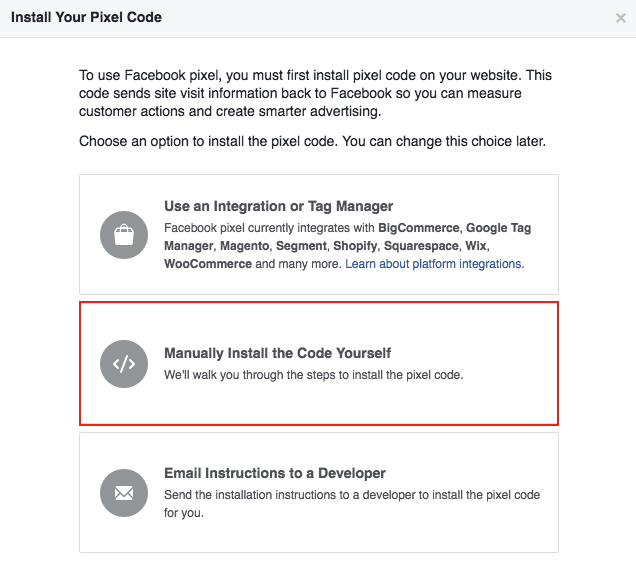The width and height of the screenshot is (636, 571).
Task: Click the bold "Magento" platform name
Action: click(247, 246)
